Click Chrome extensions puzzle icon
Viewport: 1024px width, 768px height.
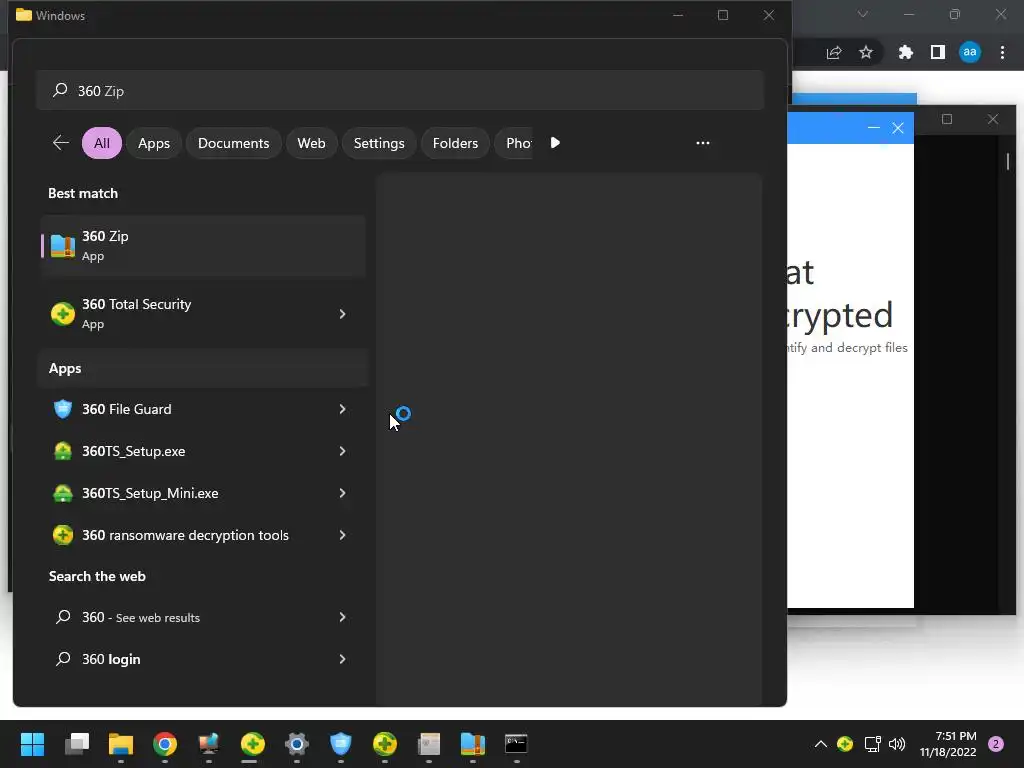pyautogui.click(x=905, y=52)
